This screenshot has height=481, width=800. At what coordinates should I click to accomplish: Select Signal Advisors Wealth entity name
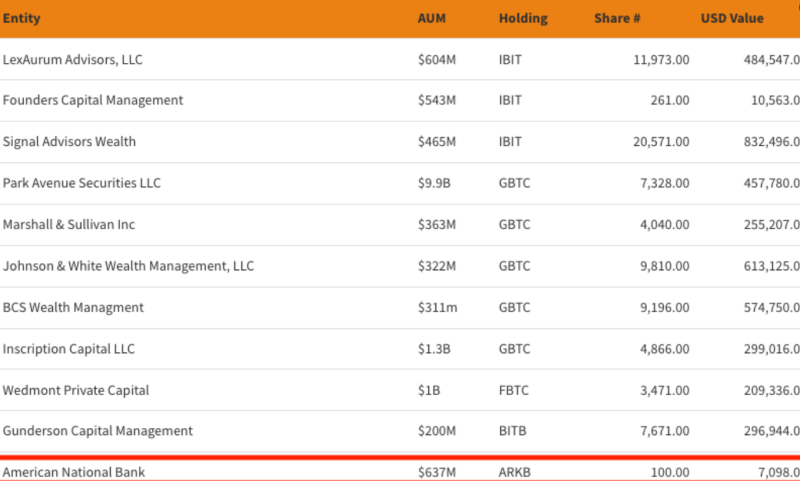point(69,141)
